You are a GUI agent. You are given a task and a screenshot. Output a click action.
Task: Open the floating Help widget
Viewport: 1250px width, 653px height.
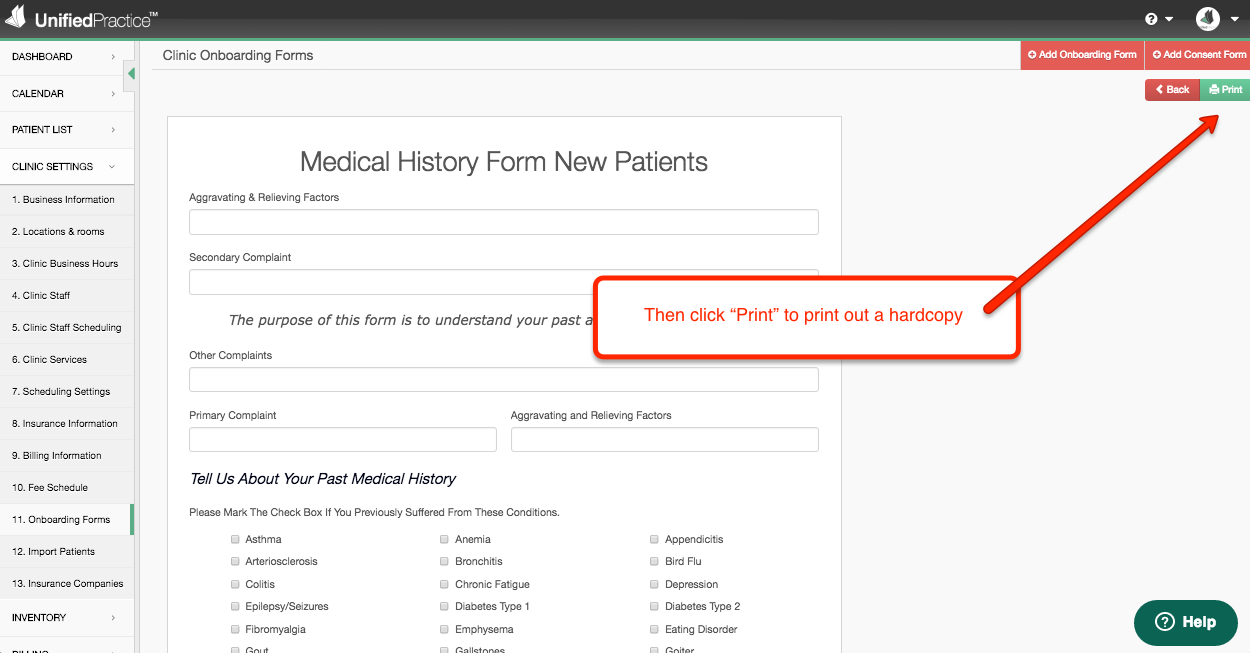1185,622
